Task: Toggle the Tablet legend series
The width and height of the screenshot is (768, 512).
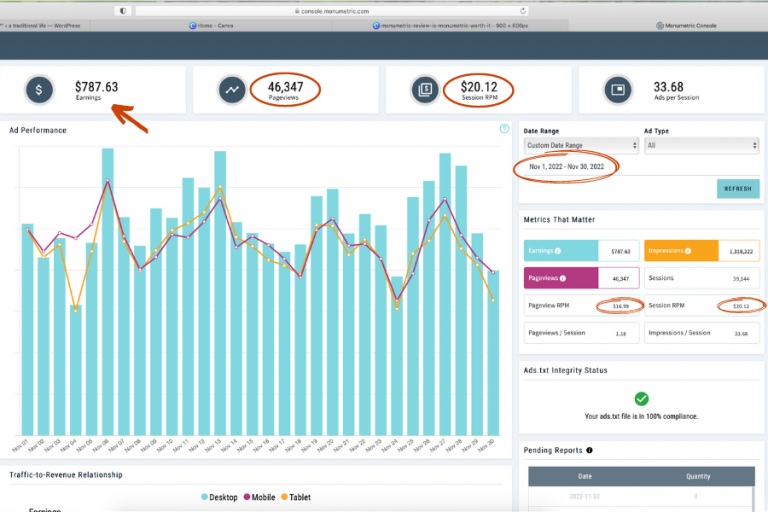Action: [296, 497]
